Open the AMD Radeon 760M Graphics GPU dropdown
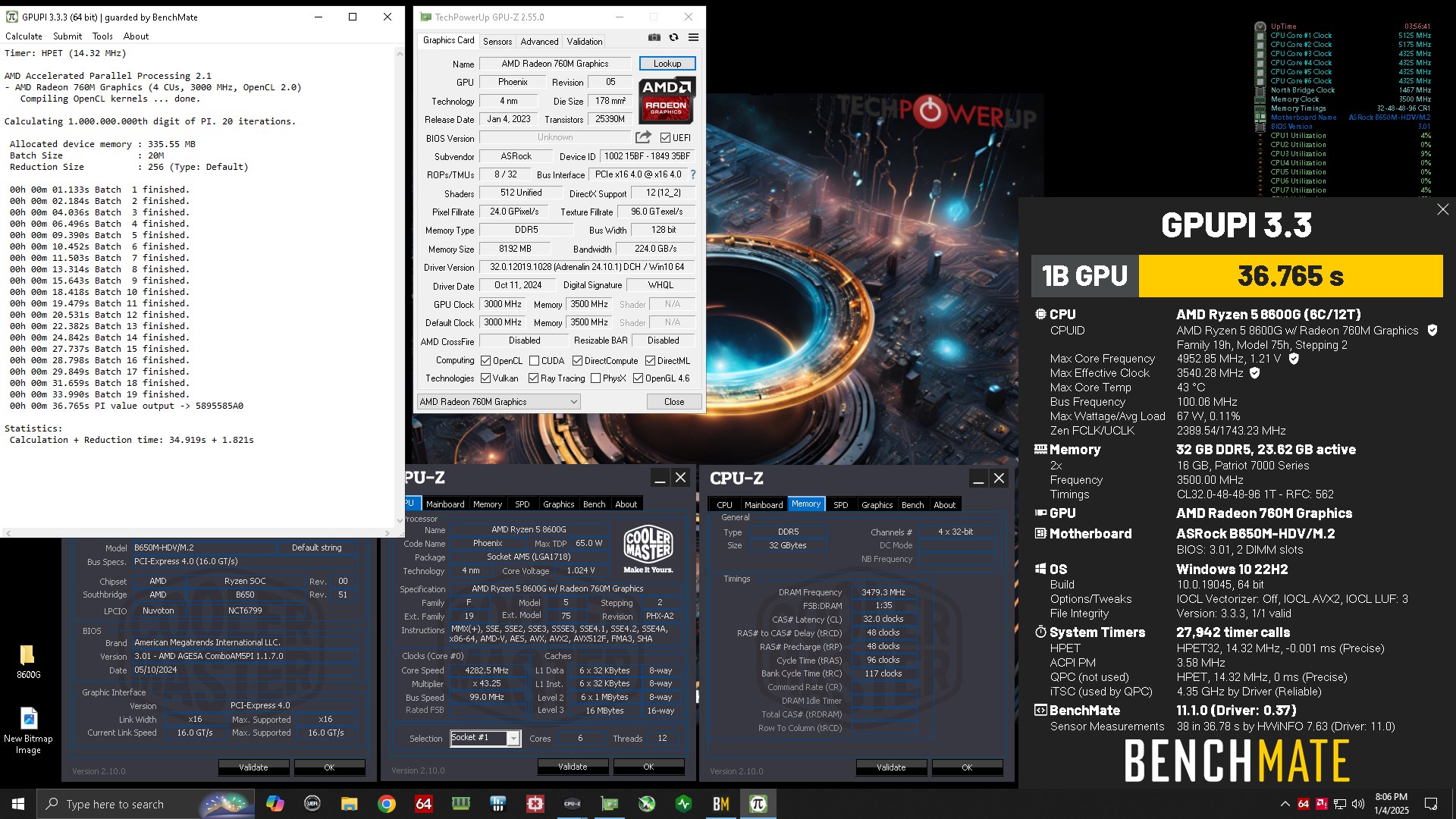1456x819 pixels. point(499,402)
